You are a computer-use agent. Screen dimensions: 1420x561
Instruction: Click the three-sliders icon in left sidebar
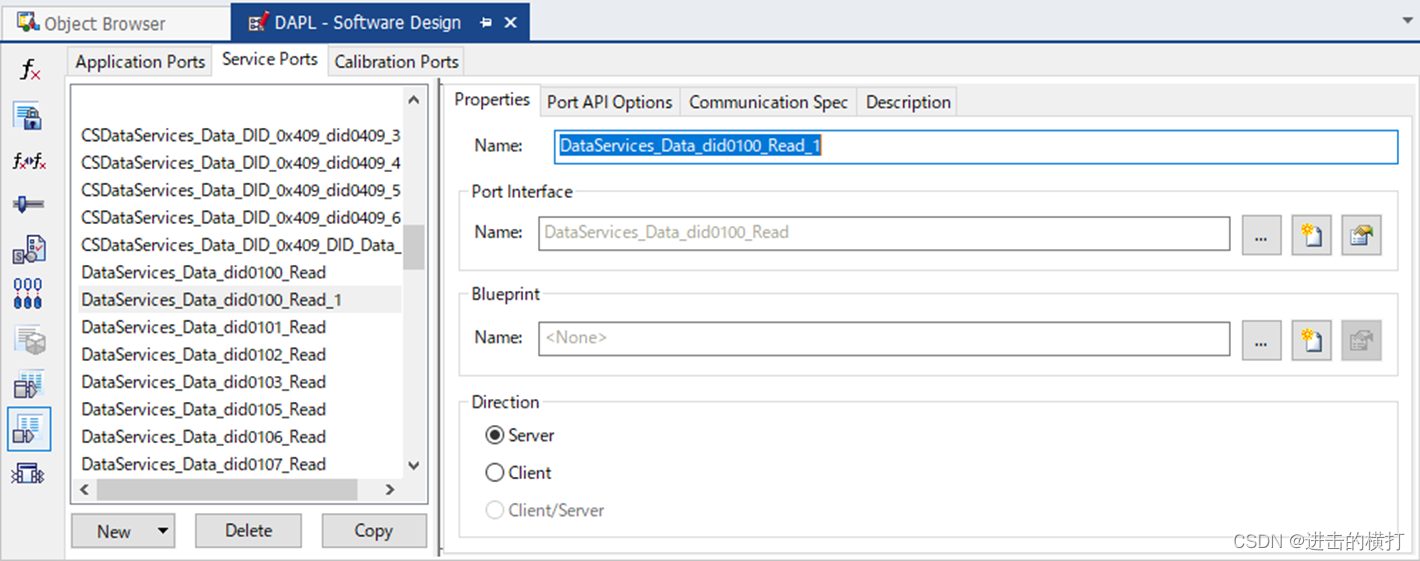point(28,293)
